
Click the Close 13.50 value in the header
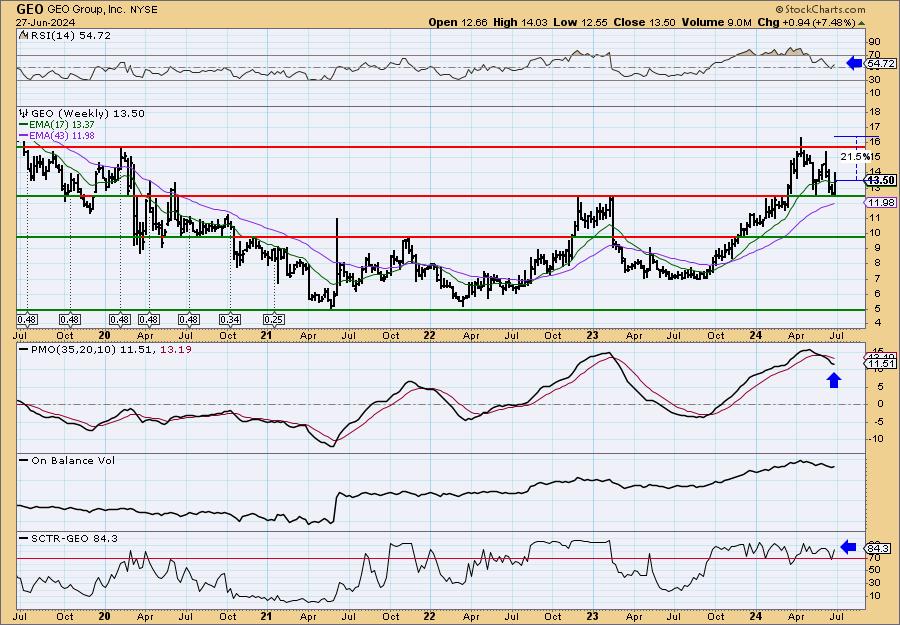click(x=645, y=22)
